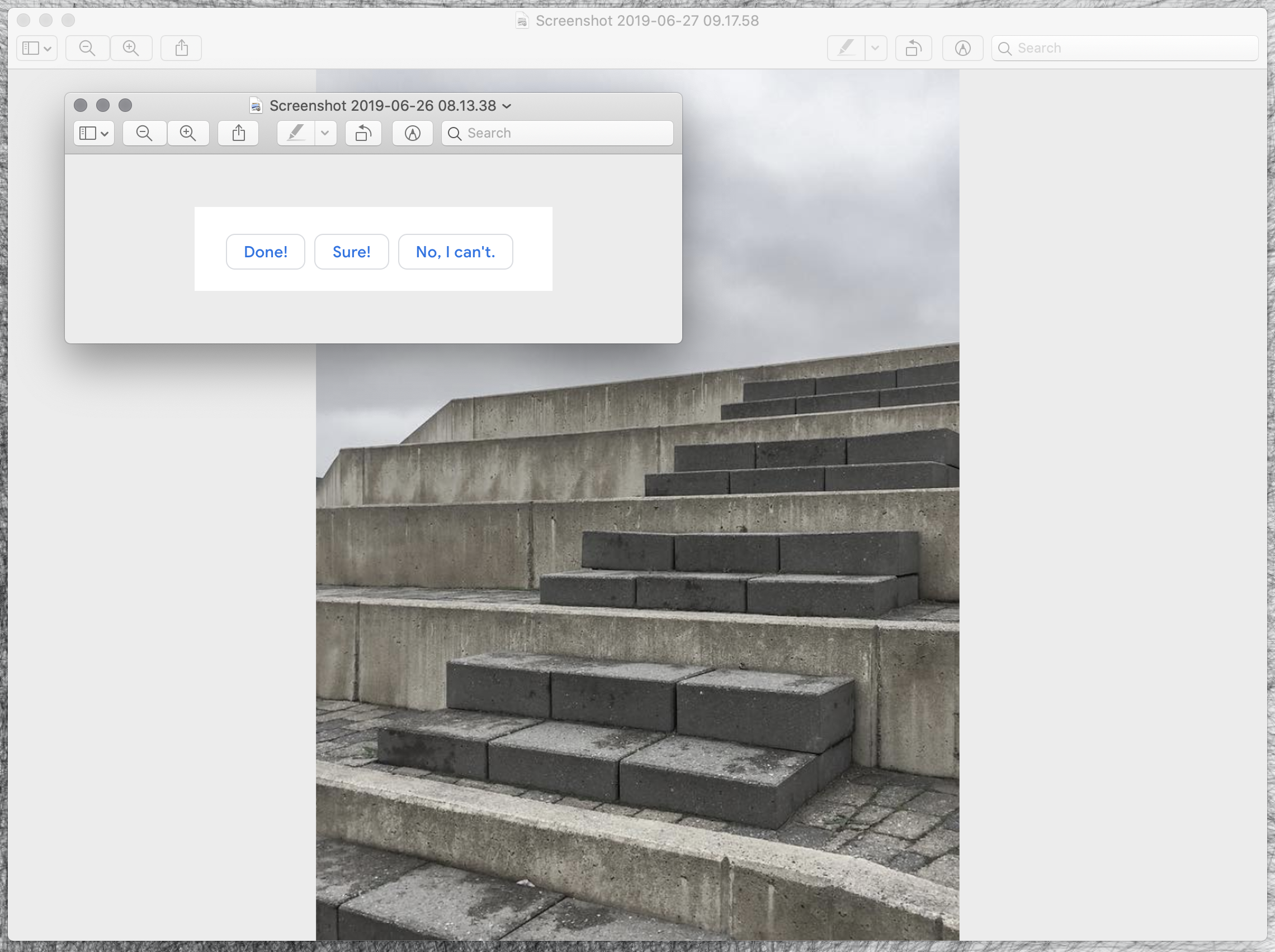Select highlight pen icon in outer toolbar
Image resolution: width=1275 pixels, height=952 pixels.
pos(846,48)
